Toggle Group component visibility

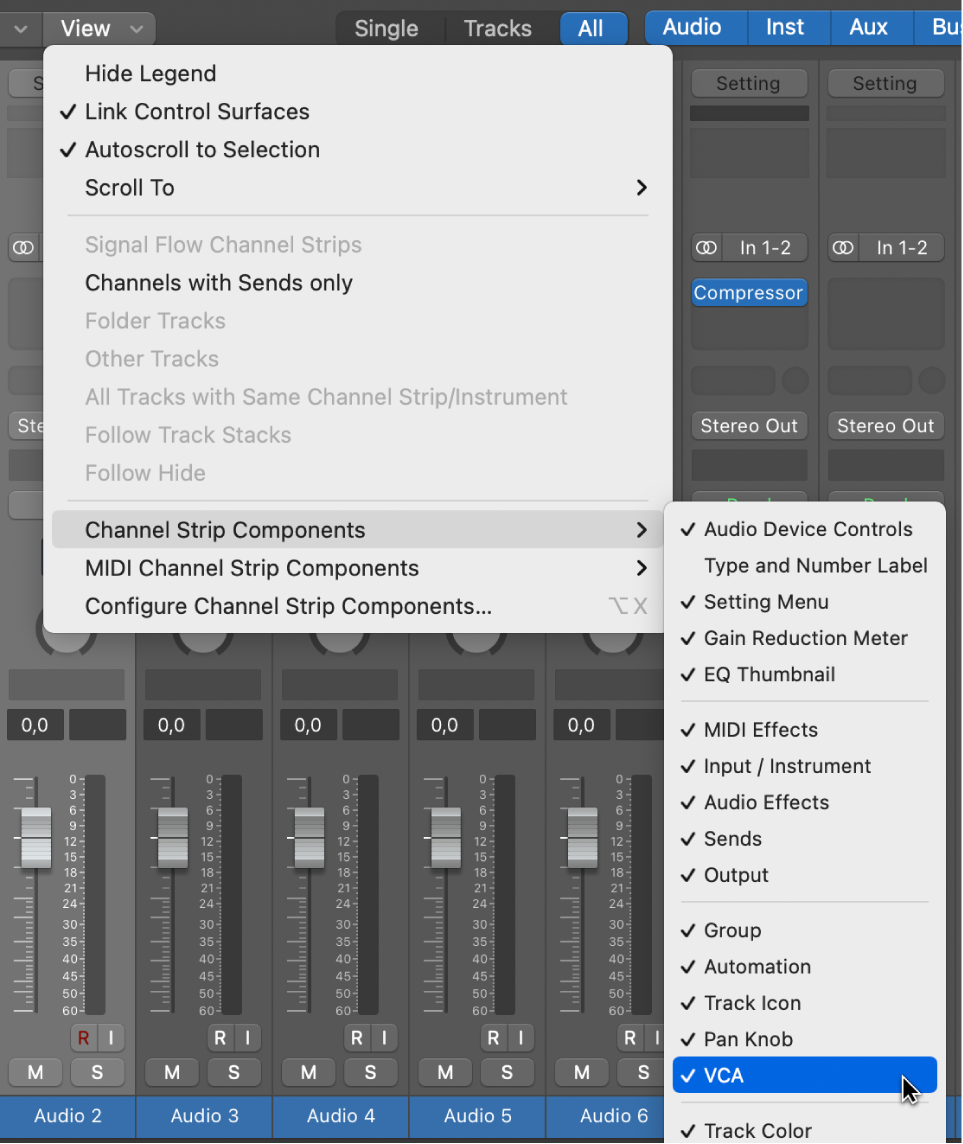click(x=805, y=931)
